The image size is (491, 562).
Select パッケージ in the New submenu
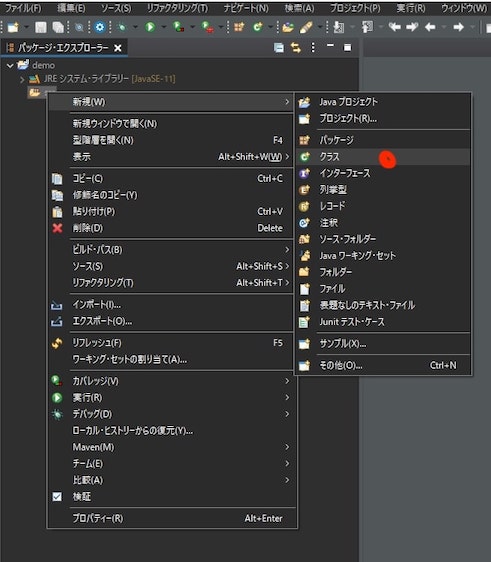click(383, 140)
